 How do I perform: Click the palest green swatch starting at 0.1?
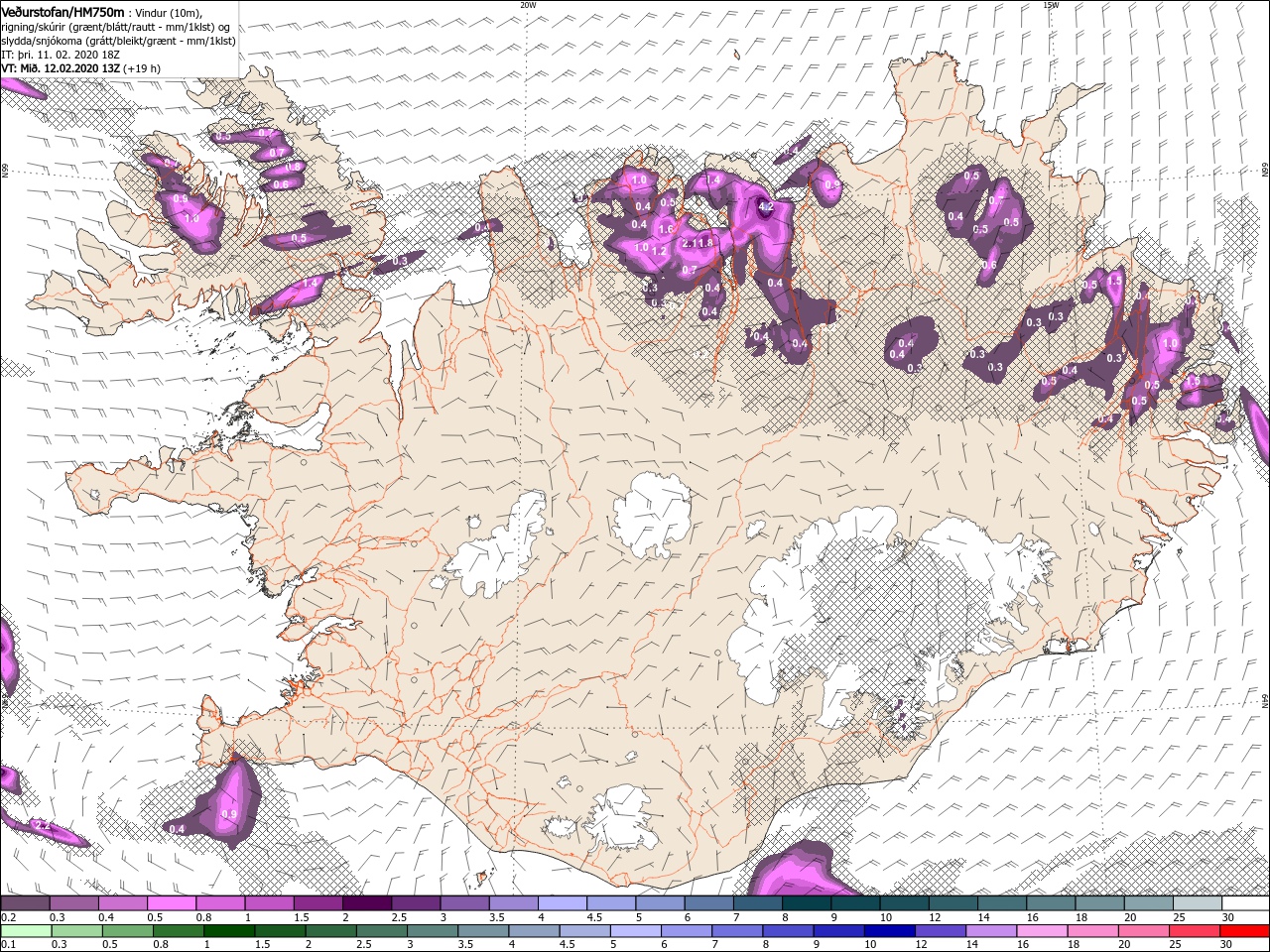click(x=25, y=931)
